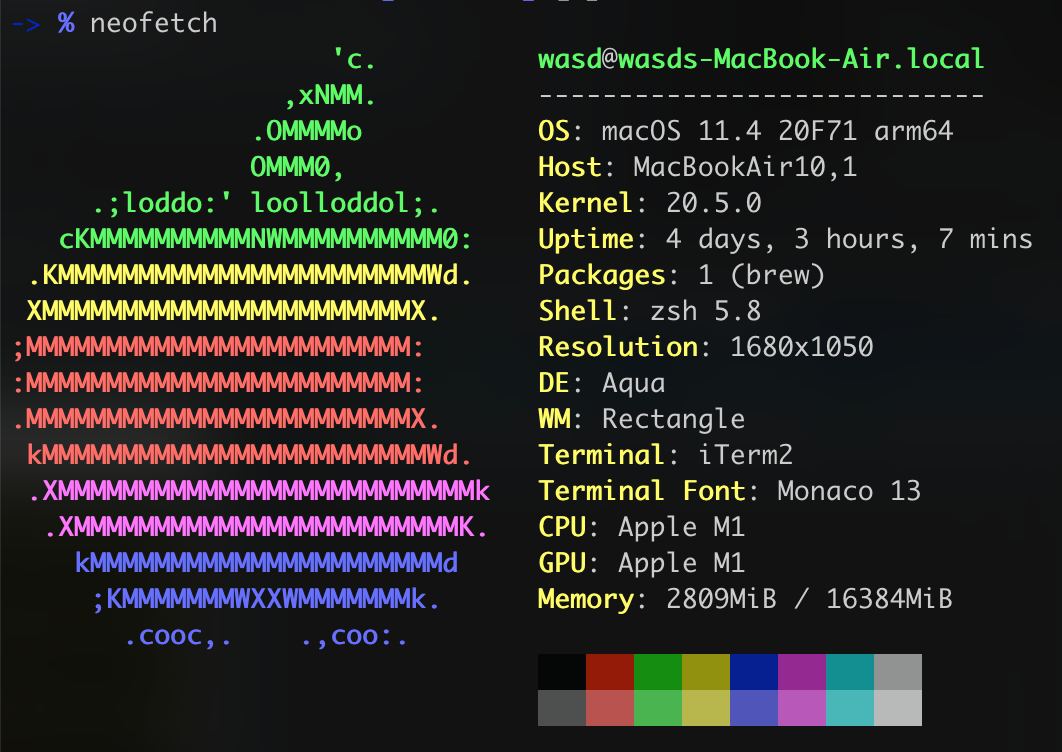Click the DE value Aqua
The height and width of the screenshot is (752, 1062).
point(633,383)
